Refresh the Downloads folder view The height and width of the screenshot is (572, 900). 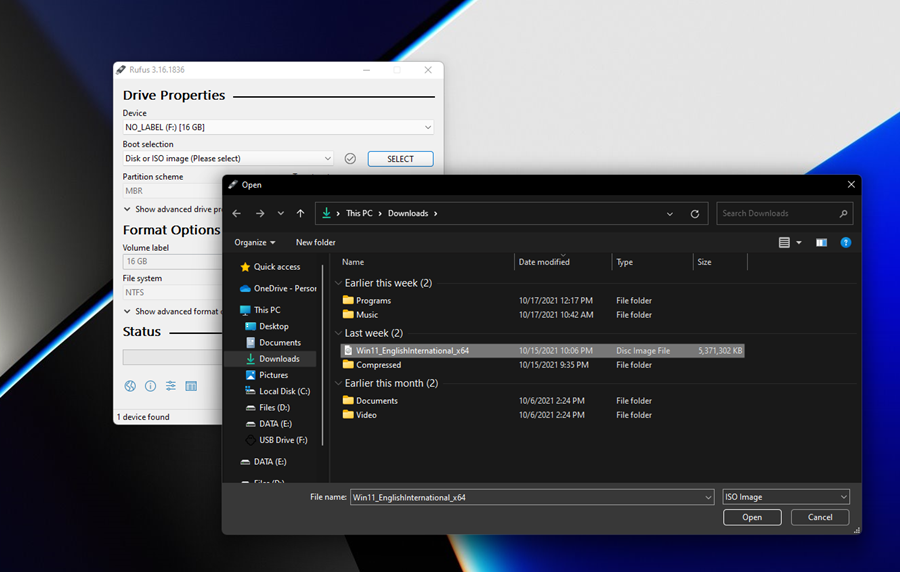pyautogui.click(x=695, y=213)
